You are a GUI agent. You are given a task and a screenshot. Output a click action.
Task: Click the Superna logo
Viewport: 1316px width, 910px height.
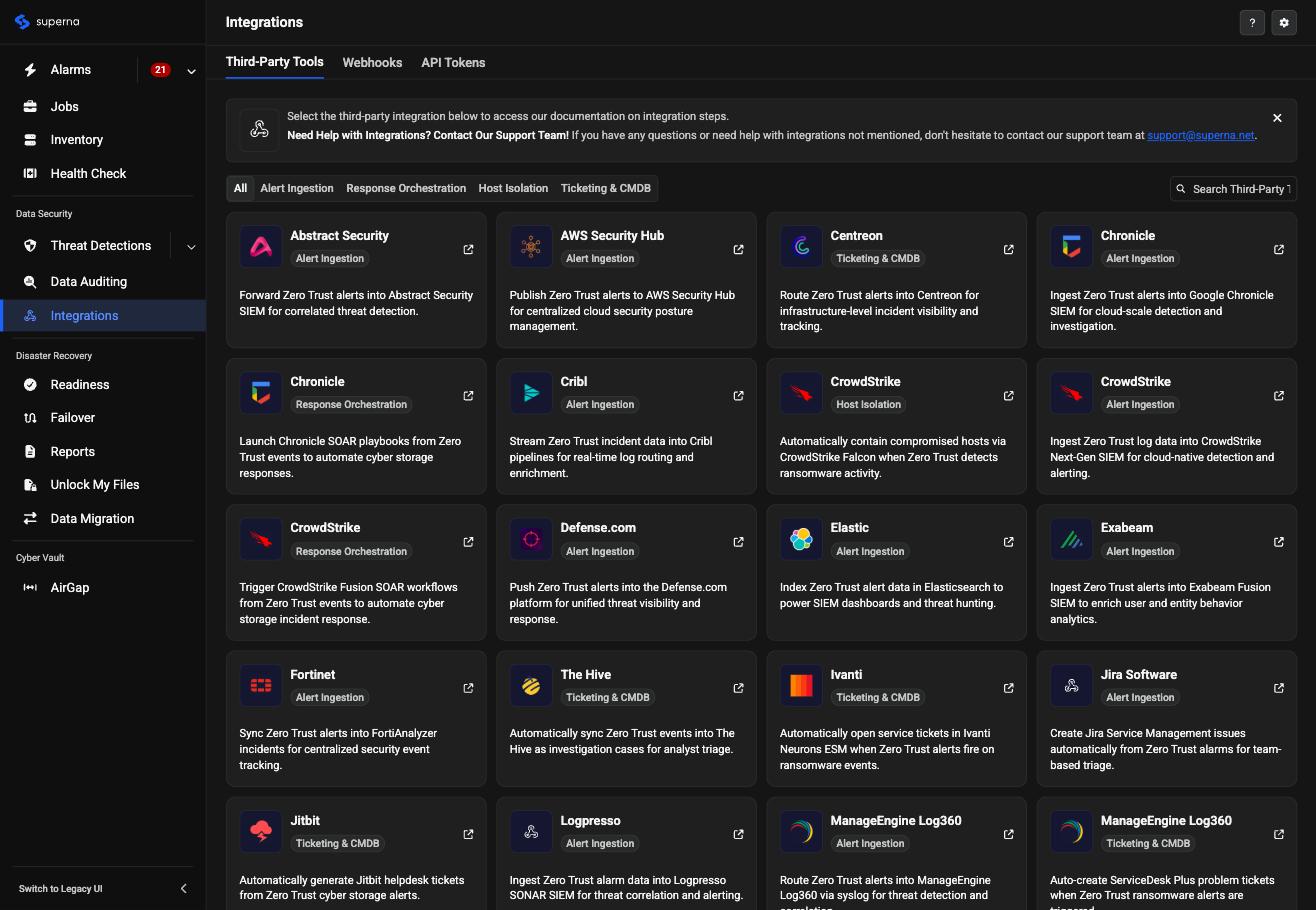coord(47,21)
